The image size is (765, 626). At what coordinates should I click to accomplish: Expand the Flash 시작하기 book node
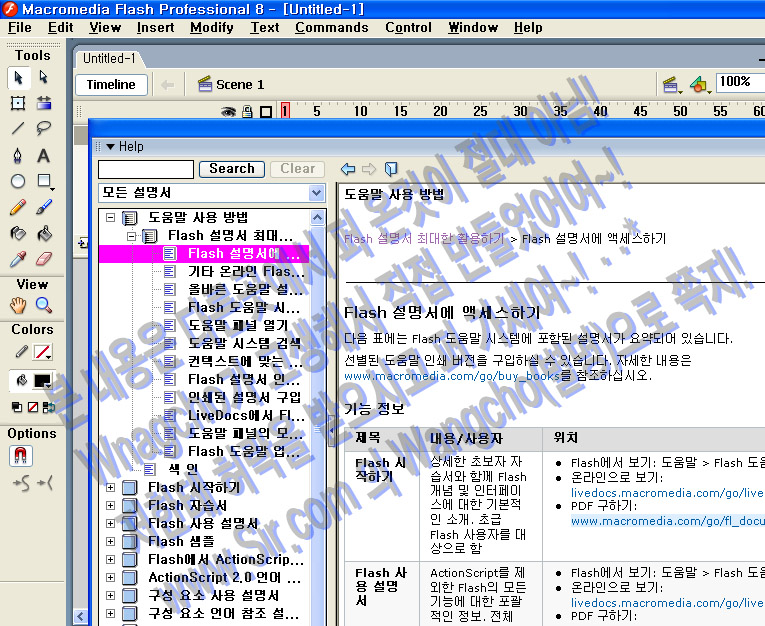110,488
